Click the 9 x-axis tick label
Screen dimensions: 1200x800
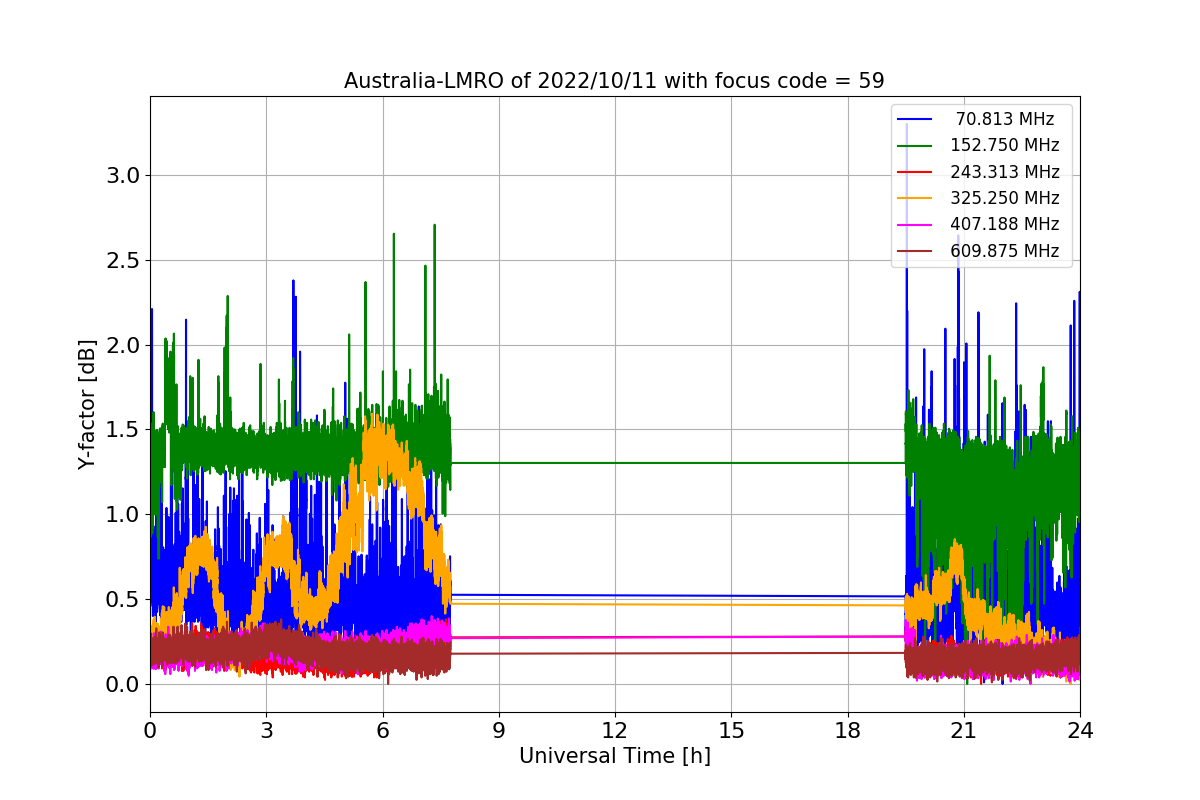498,731
